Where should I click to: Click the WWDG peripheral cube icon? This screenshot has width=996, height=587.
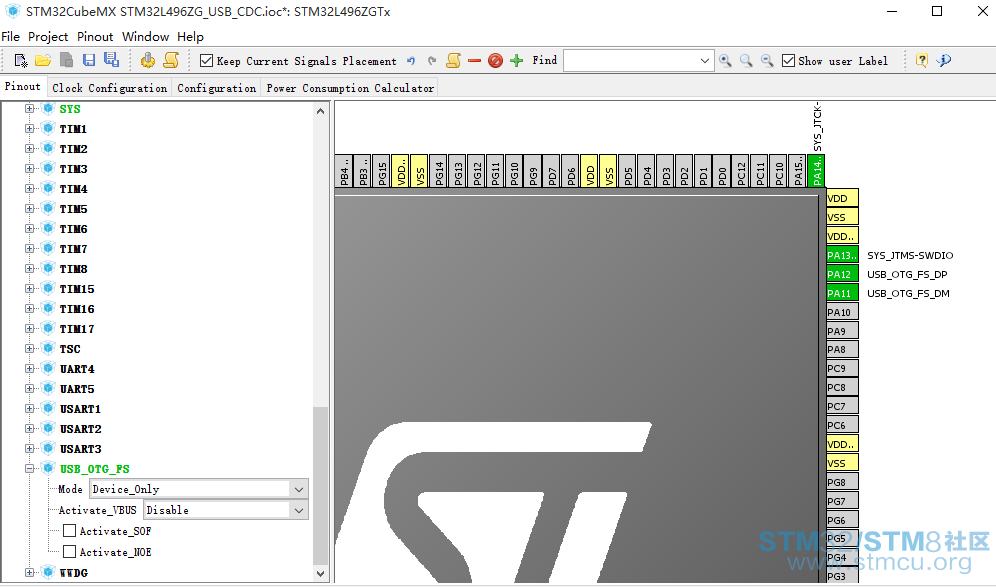click(48, 572)
